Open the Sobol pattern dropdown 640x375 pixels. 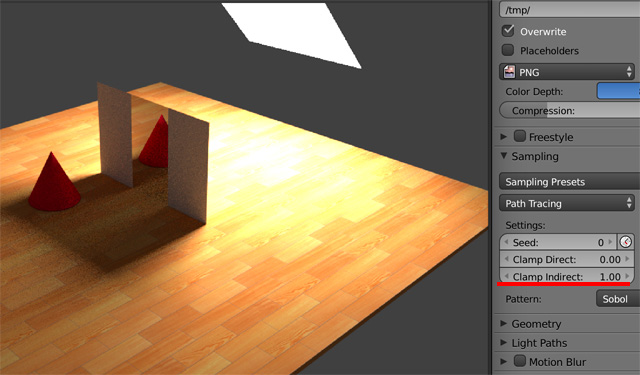point(618,299)
